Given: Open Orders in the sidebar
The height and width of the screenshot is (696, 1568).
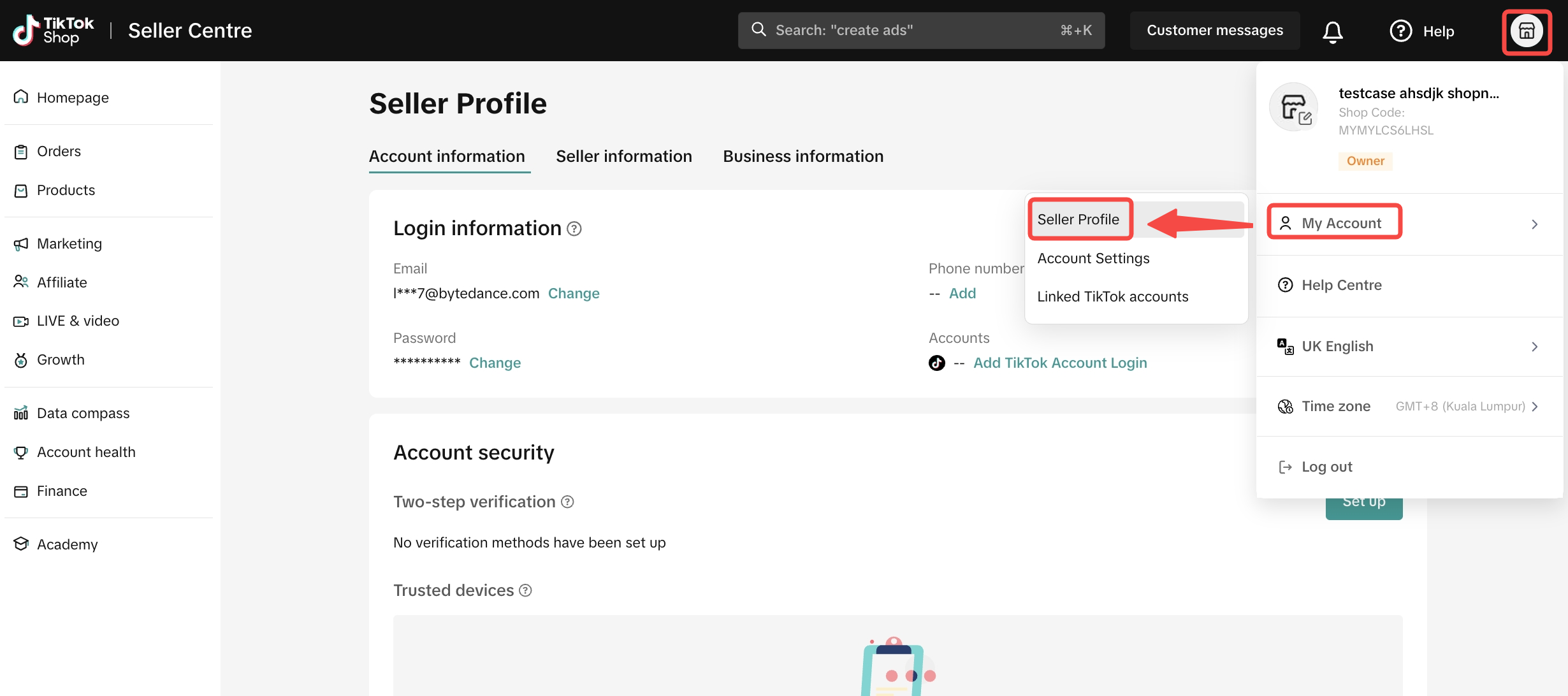Looking at the screenshot, I should coord(59,152).
